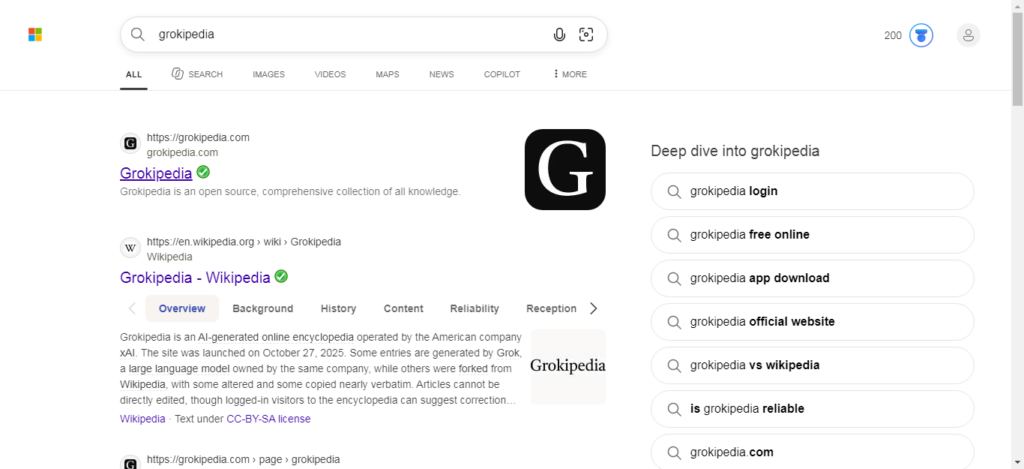Select the Background section tab
1024x469 pixels.
tap(263, 308)
